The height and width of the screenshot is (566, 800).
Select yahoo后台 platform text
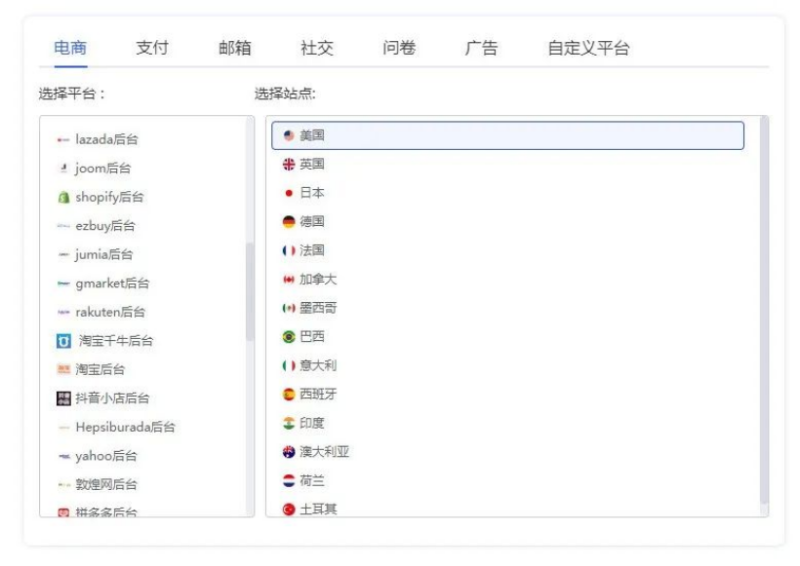click(106, 456)
